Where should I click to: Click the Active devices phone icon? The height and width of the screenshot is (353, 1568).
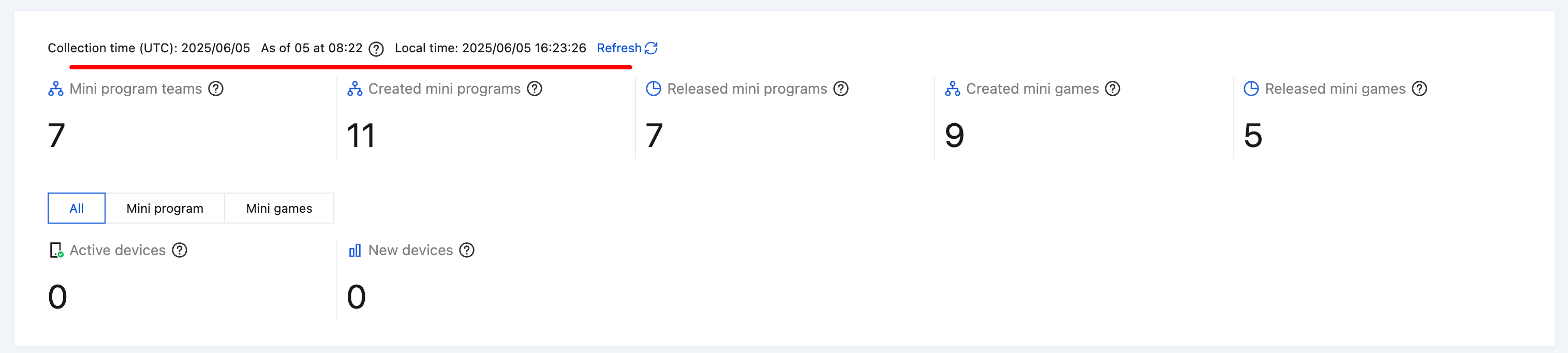tap(56, 250)
